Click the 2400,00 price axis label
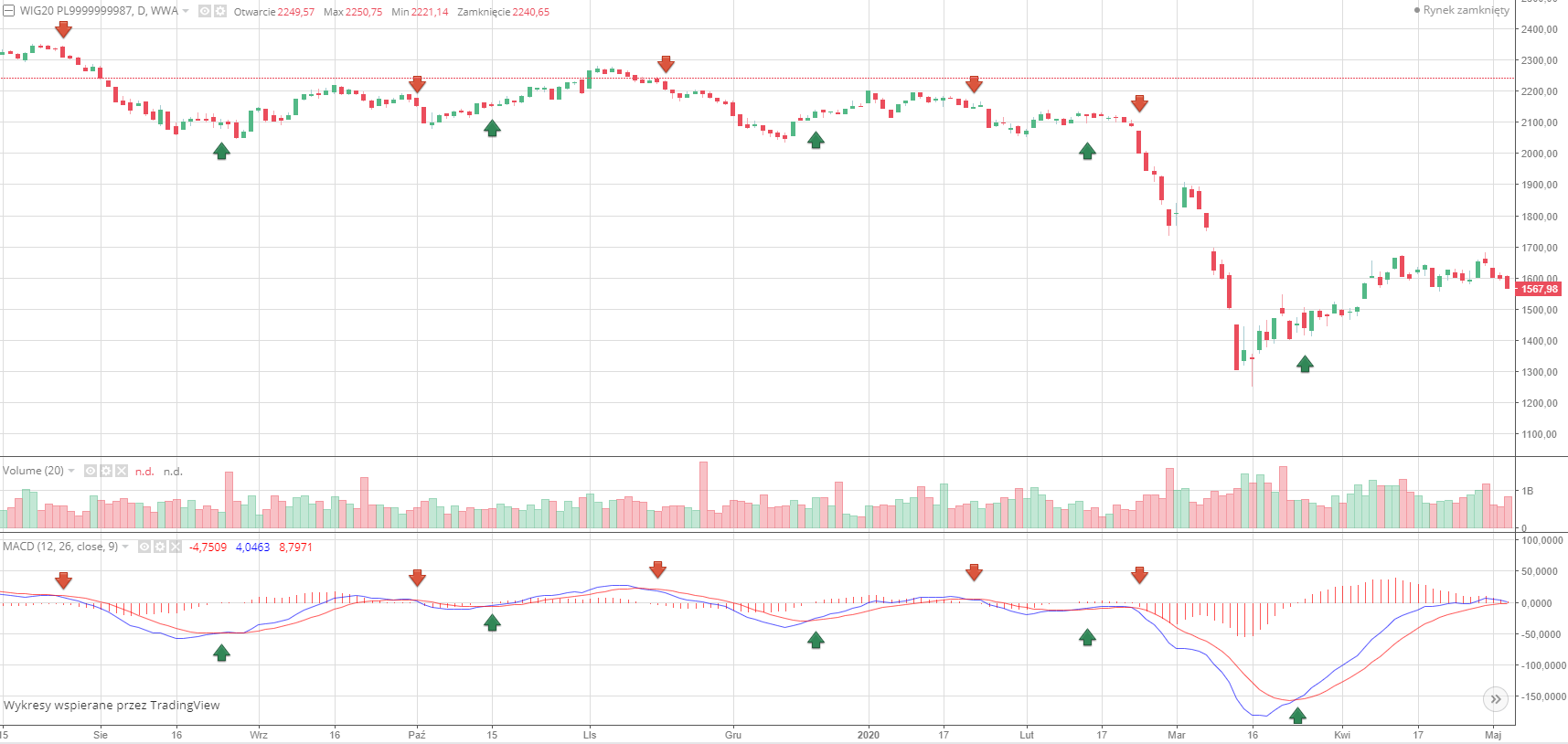 (x=1540, y=29)
